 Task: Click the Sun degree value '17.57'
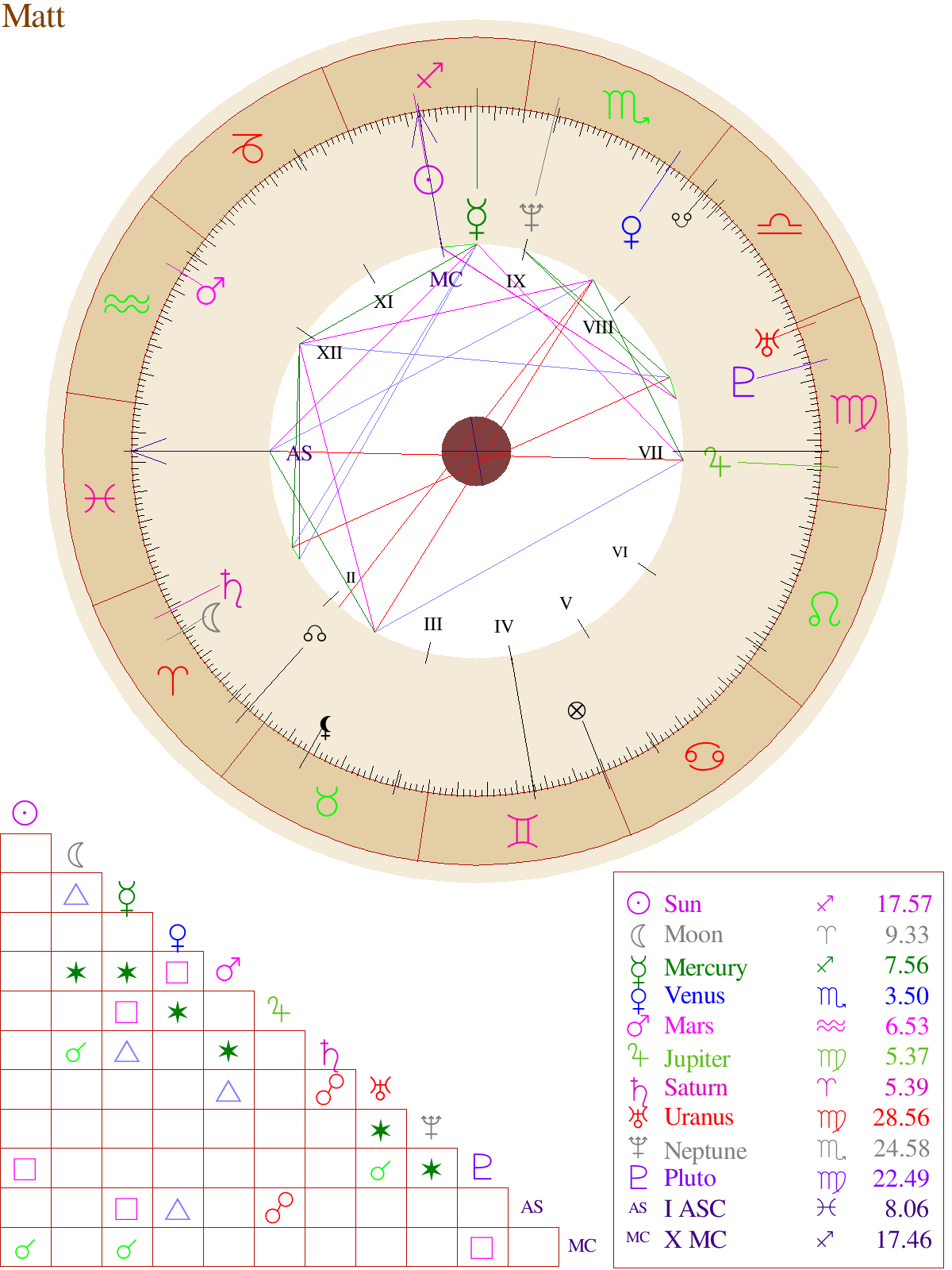pyautogui.click(x=904, y=904)
